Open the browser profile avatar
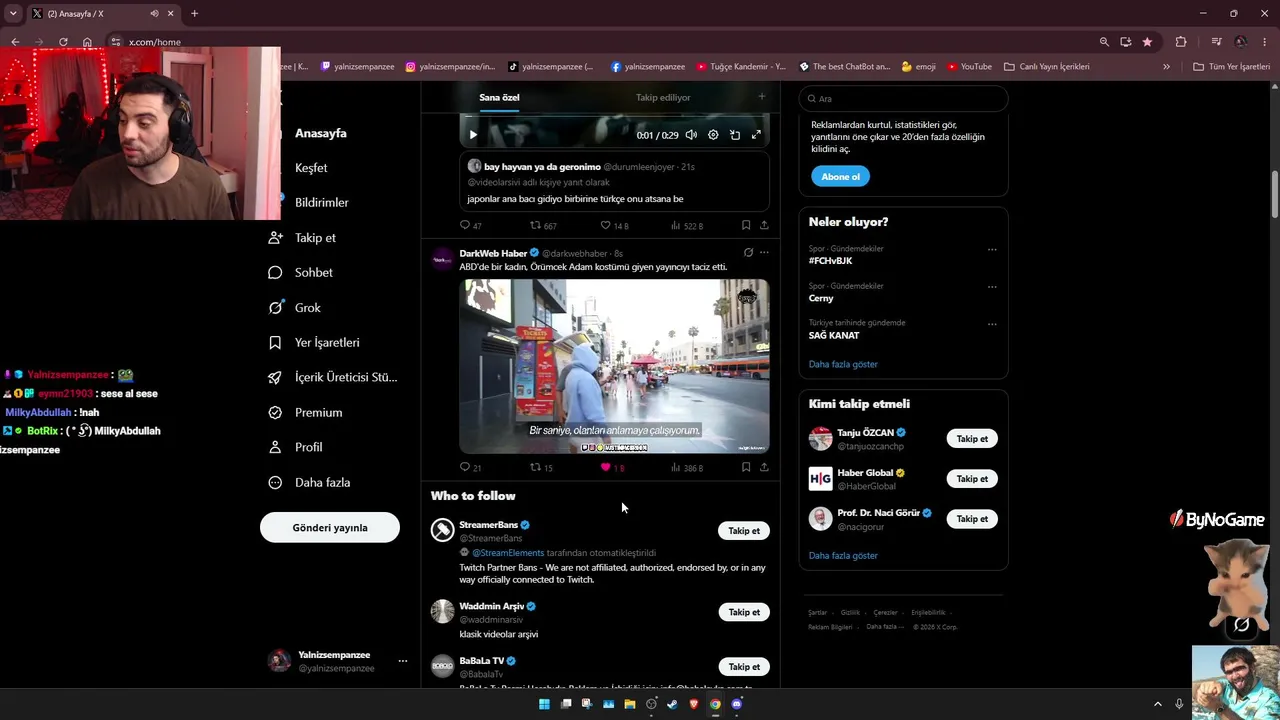The height and width of the screenshot is (720, 1280). [x=1241, y=42]
